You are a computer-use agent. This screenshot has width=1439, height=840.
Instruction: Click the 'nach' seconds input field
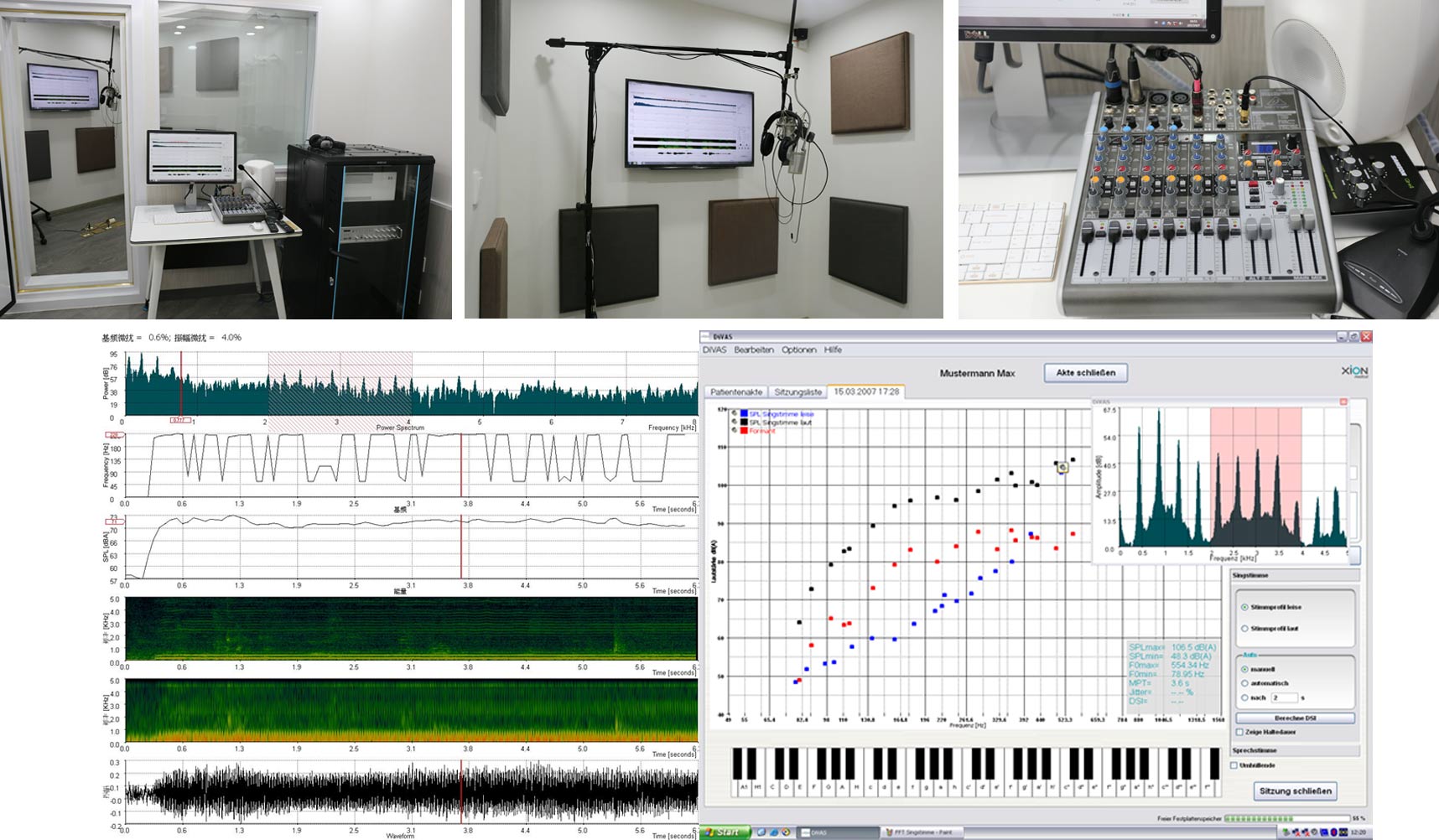pyautogui.click(x=1284, y=697)
